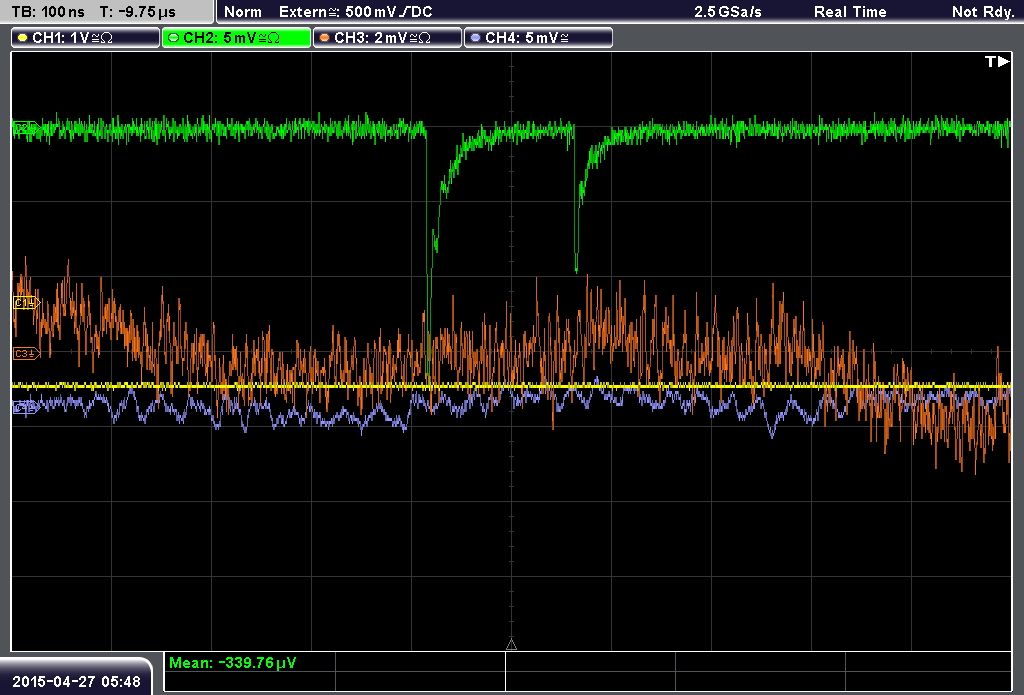This screenshot has width=1024, height=695.
Task: Select the CH1 1V channel button
Action: (86, 38)
